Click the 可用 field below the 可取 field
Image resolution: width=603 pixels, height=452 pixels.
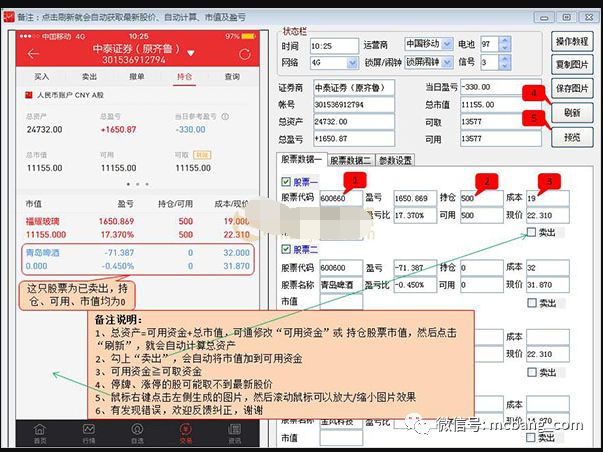pos(501,138)
